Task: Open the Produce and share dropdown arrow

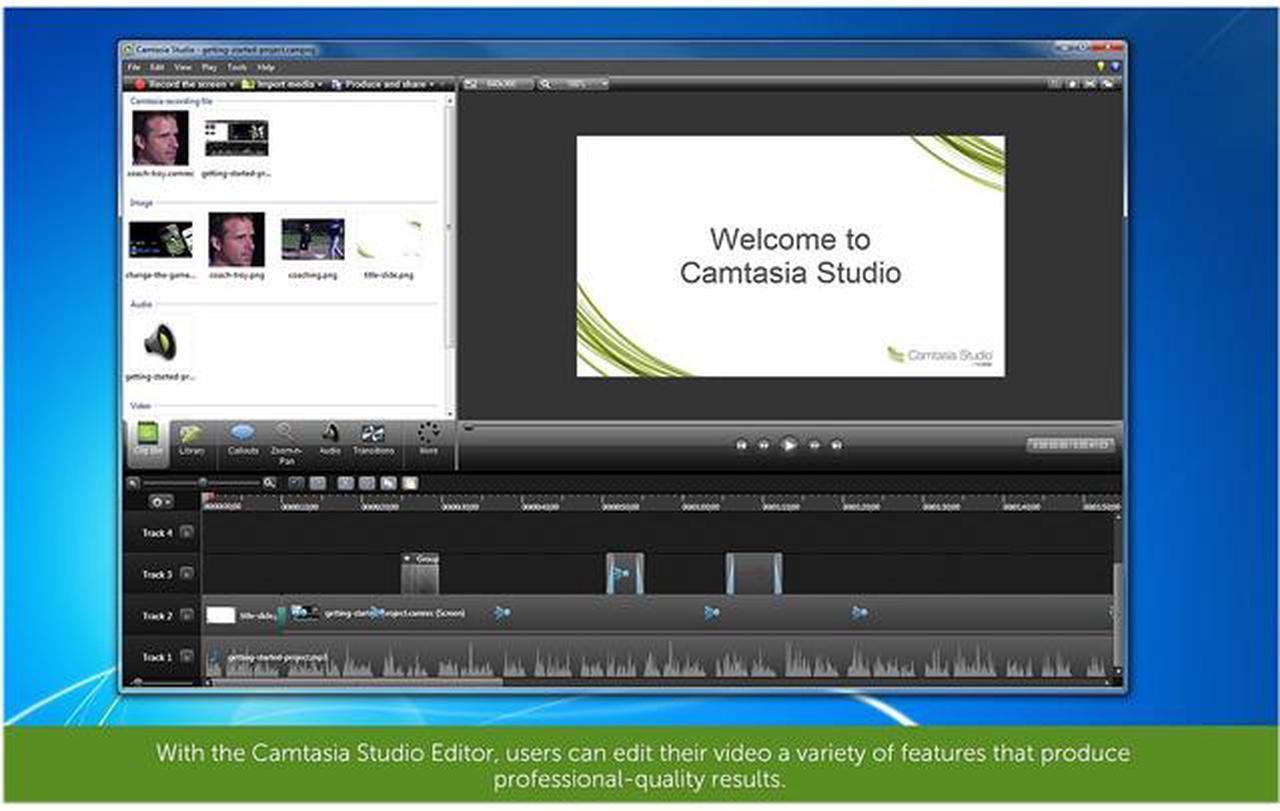Action: (432, 85)
